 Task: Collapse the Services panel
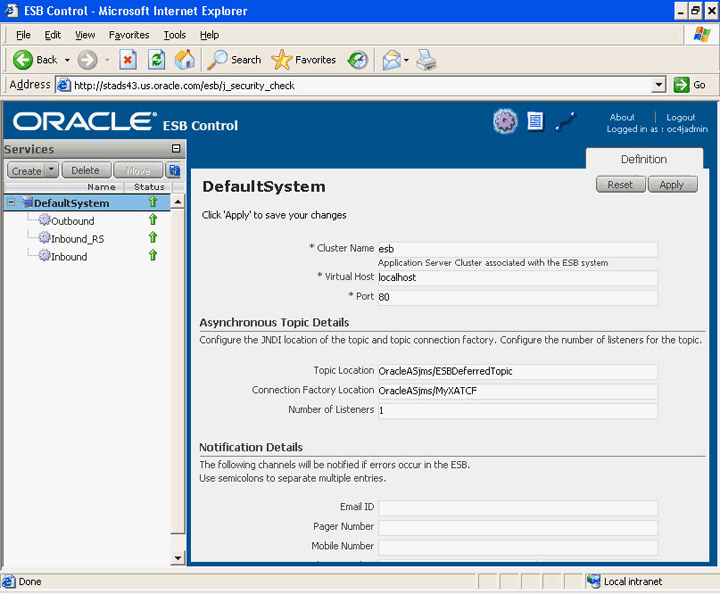176,148
